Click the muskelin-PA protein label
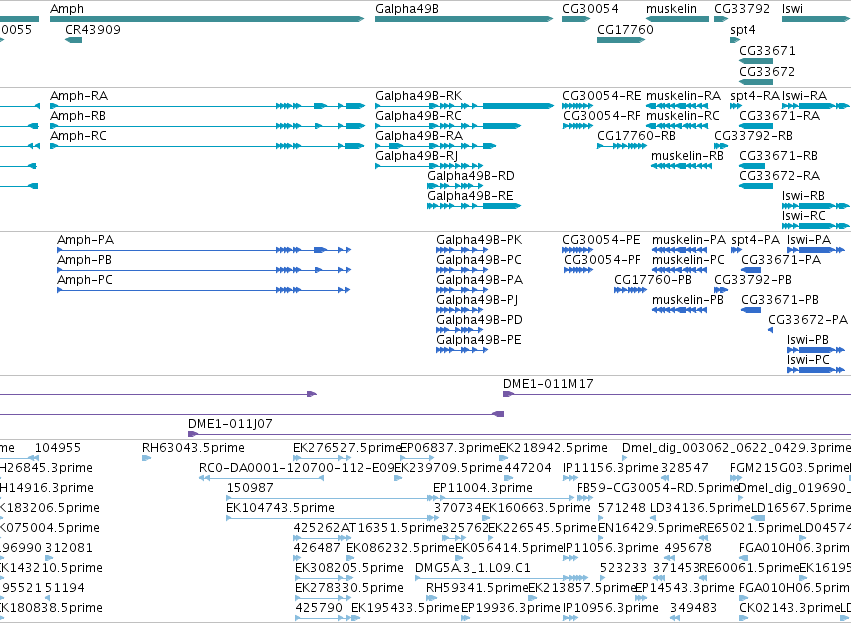 [689, 240]
